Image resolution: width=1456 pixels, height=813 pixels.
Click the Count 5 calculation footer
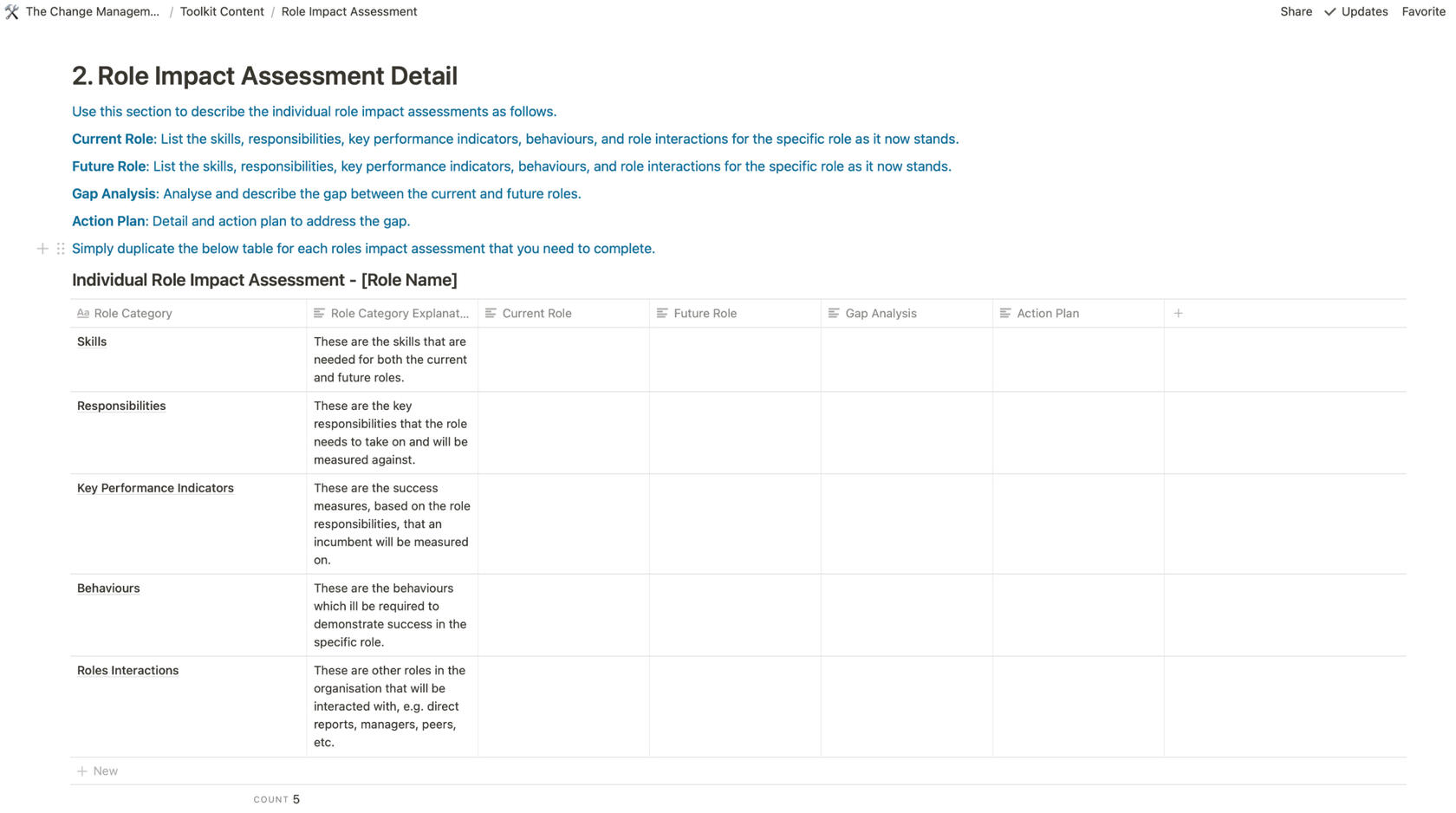277,799
